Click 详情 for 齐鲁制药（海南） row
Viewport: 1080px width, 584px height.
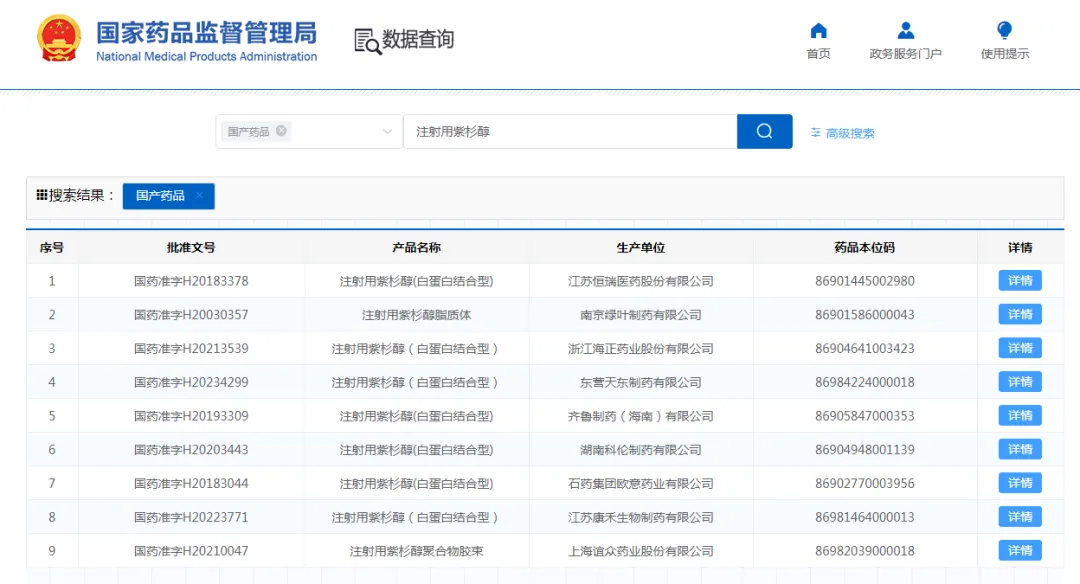[x=1019, y=416]
